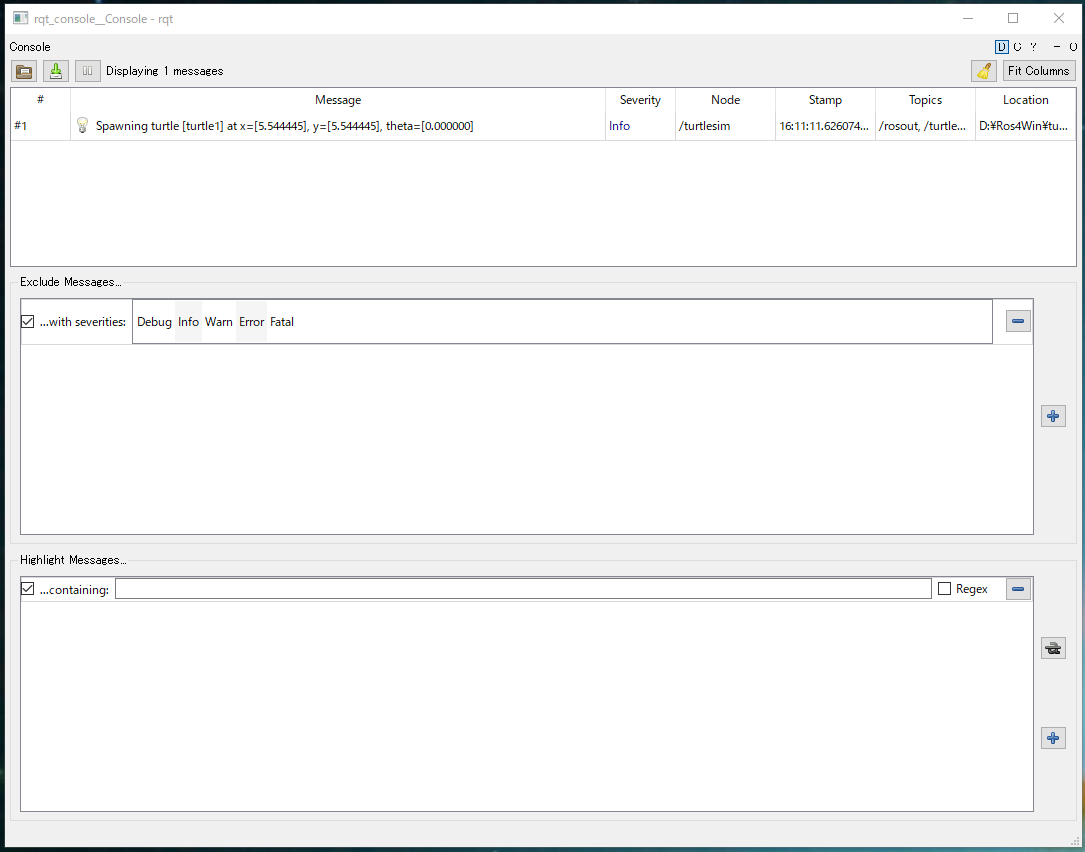Sort by the Topics column header
Screen dimensions: 1085x852
pyautogui.click(x=925, y=100)
